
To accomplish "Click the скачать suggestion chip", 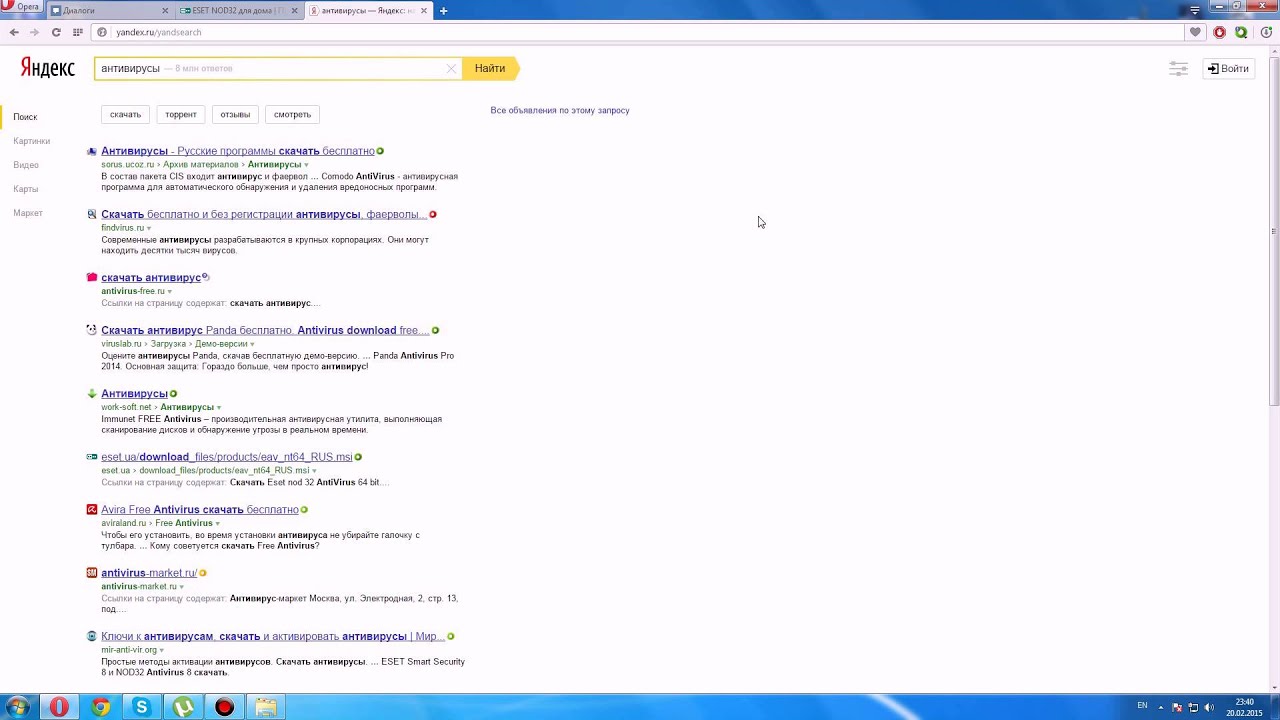I will point(125,114).
